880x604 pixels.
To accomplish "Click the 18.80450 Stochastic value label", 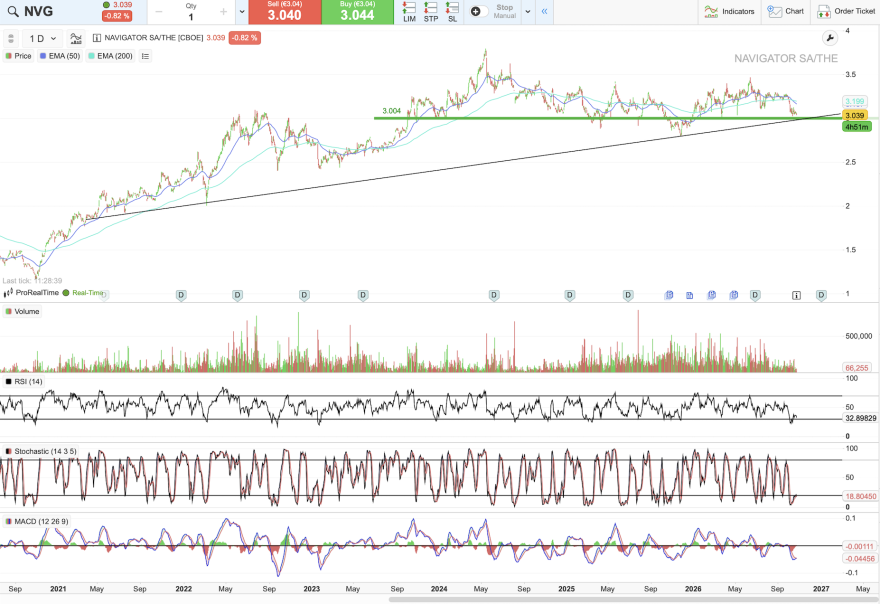I will point(860,496).
